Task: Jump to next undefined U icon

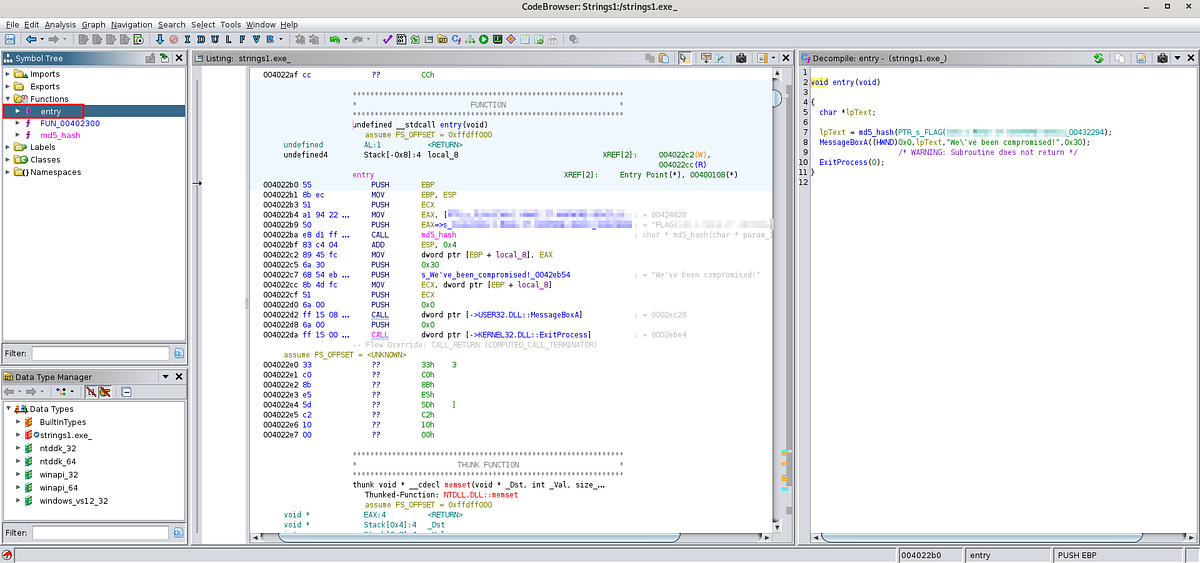Action: click(x=215, y=39)
